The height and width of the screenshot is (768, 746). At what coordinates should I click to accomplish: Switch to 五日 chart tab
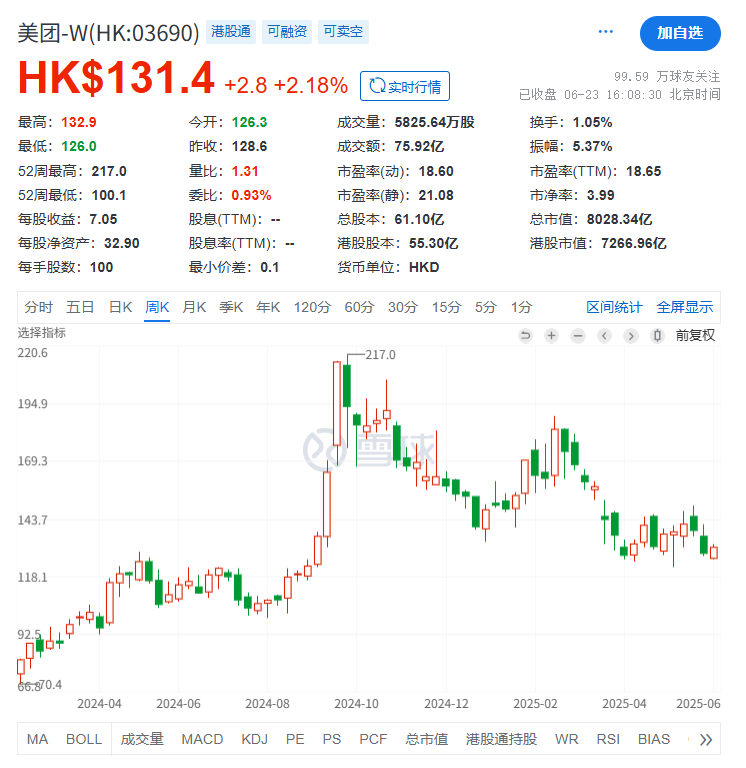(80, 308)
